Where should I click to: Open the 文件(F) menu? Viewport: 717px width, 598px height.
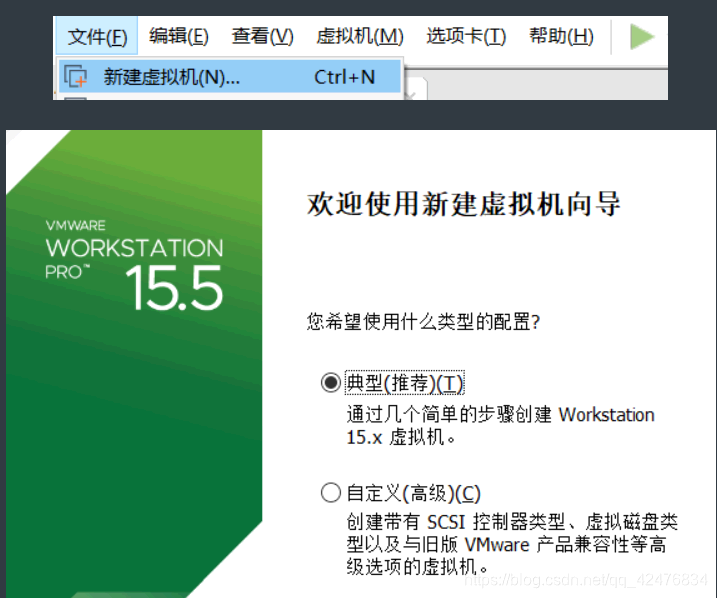(x=97, y=37)
